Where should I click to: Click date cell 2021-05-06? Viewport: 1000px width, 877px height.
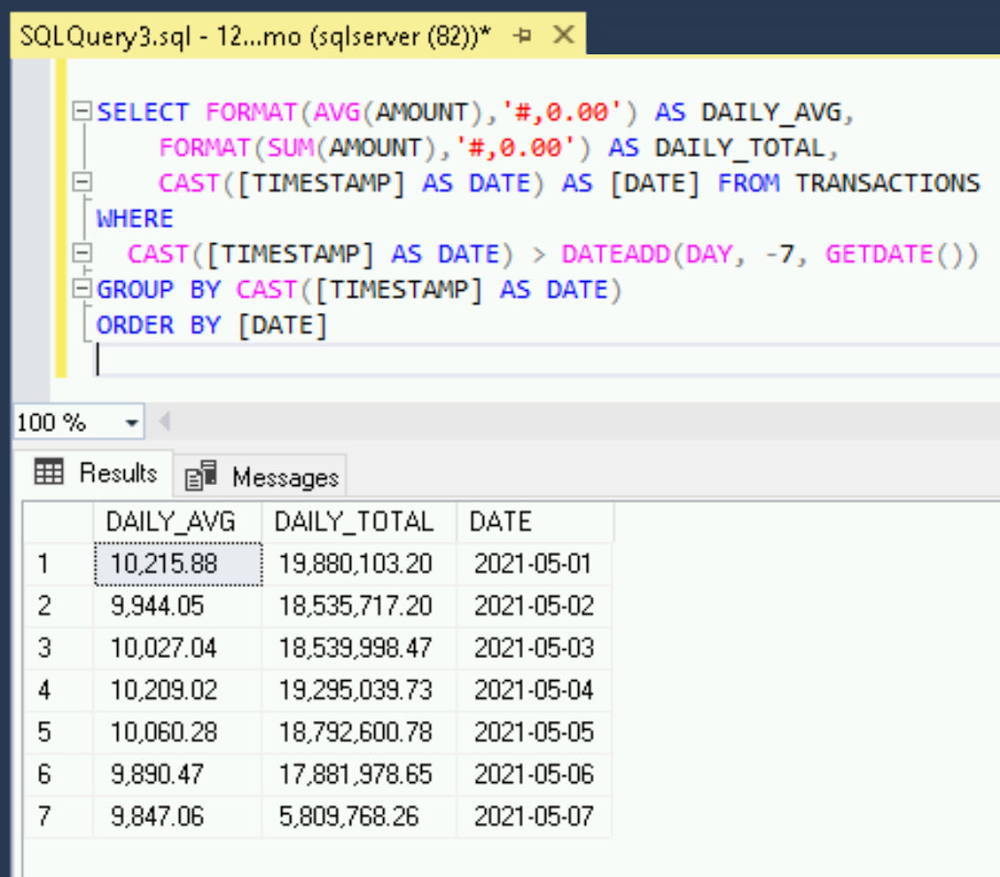pyautogui.click(x=534, y=774)
